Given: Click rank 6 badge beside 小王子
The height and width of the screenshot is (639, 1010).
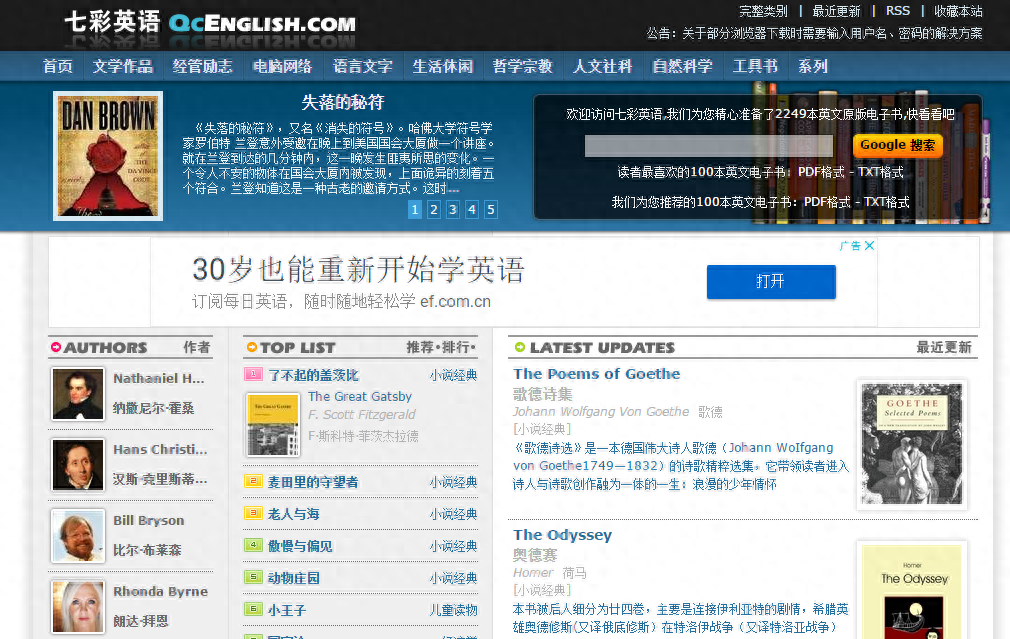Looking at the screenshot, I should [253, 609].
